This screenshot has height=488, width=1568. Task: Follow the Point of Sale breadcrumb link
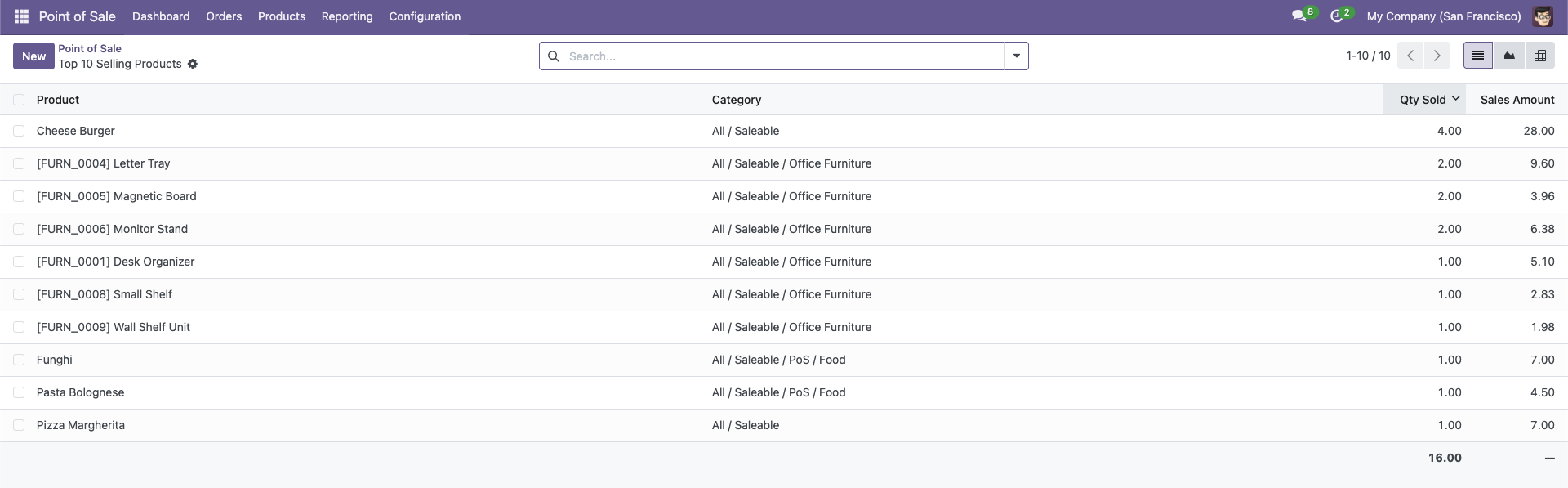point(90,48)
